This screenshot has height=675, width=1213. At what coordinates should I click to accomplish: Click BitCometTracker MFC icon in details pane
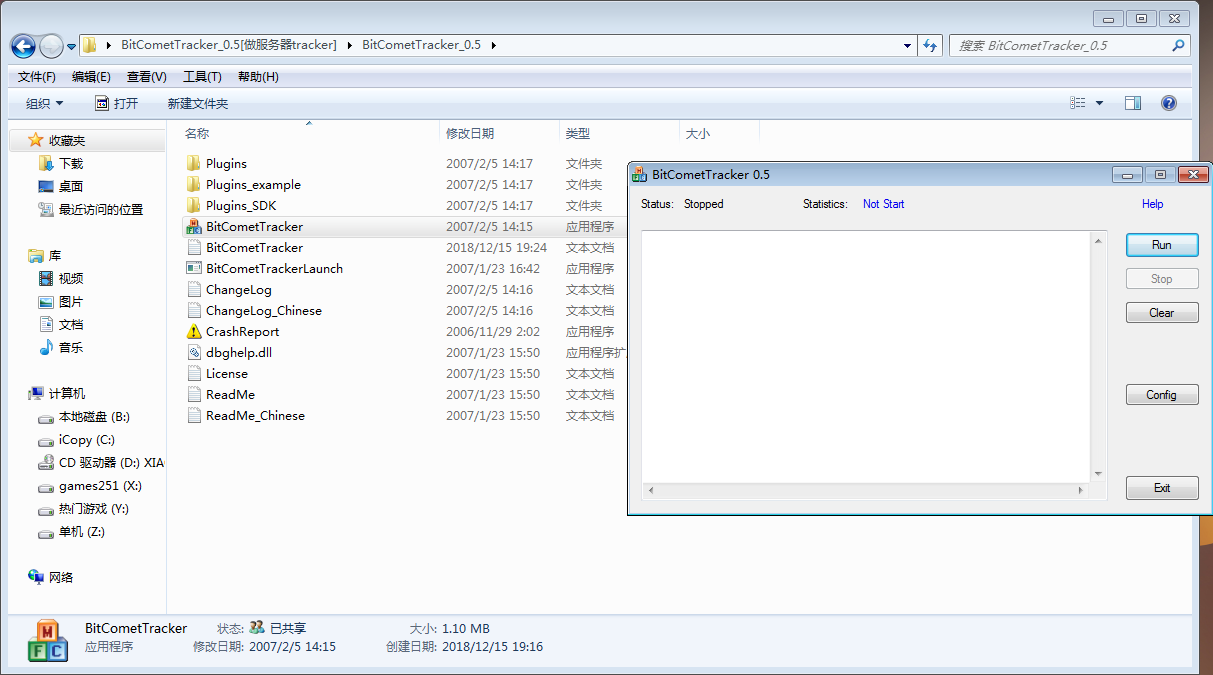tap(46, 637)
